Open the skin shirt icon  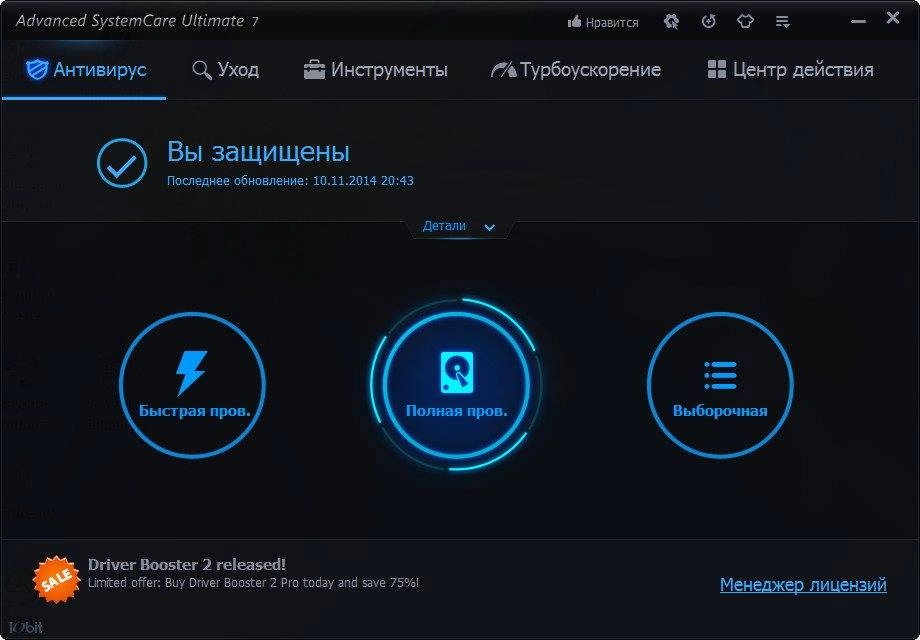[x=745, y=22]
